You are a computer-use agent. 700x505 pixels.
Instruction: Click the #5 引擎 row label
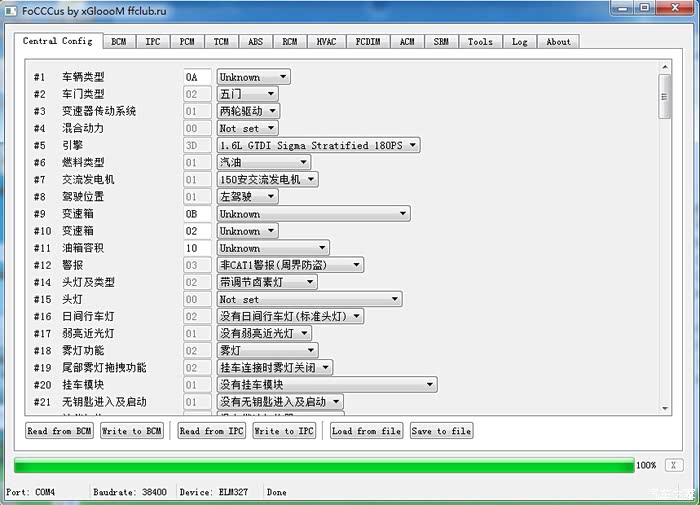point(72,145)
